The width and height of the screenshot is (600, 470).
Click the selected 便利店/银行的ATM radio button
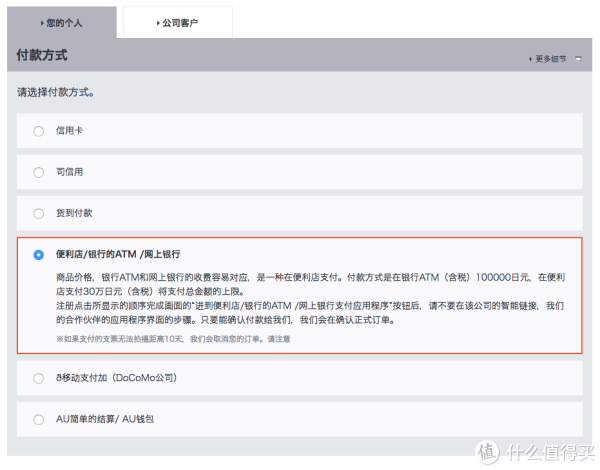38,255
